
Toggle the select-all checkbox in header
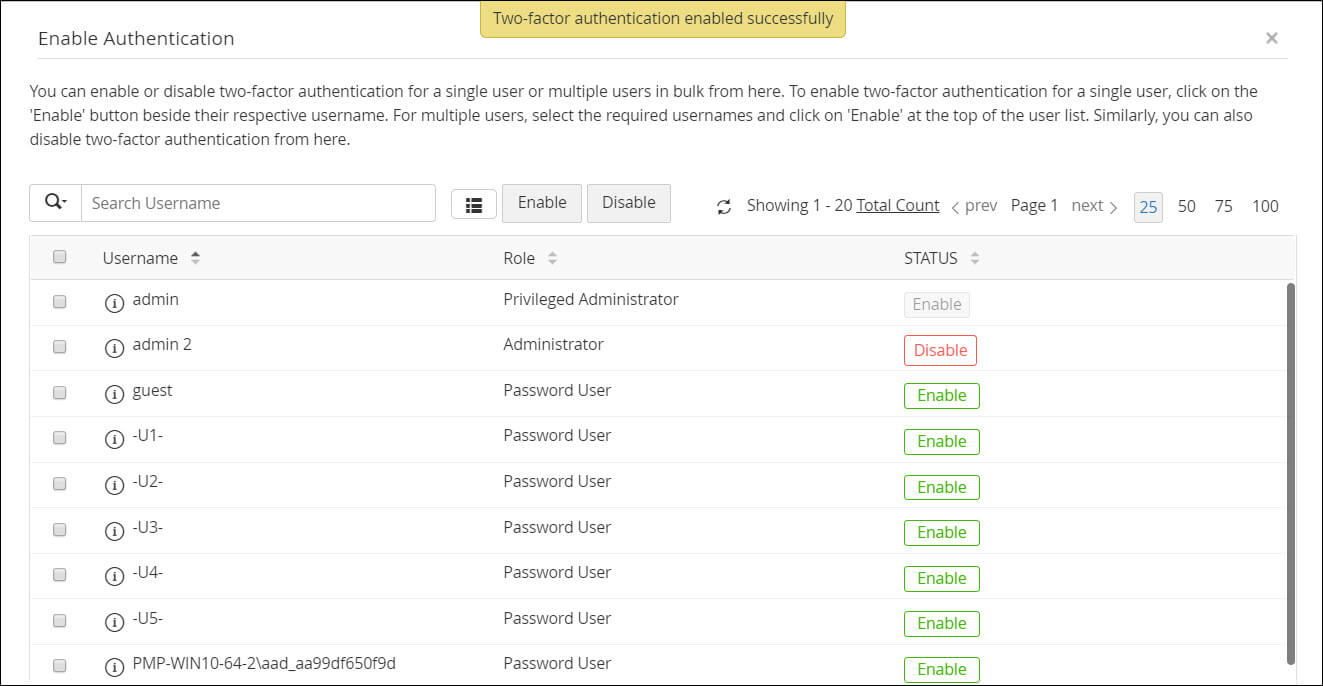pyautogui.click(x=59, y=257)
